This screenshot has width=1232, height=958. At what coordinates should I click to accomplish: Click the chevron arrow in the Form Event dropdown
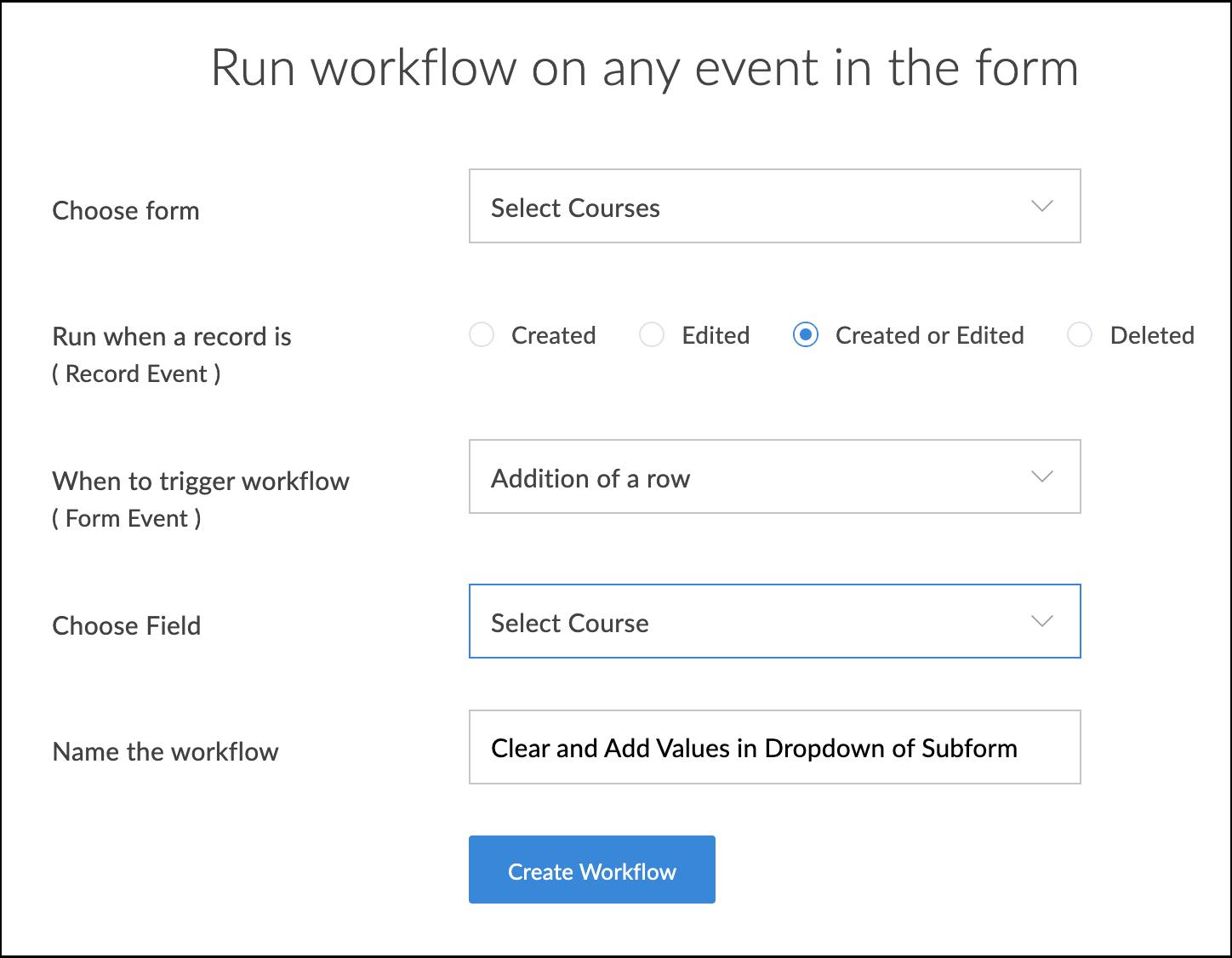[x=1041, y=476]
